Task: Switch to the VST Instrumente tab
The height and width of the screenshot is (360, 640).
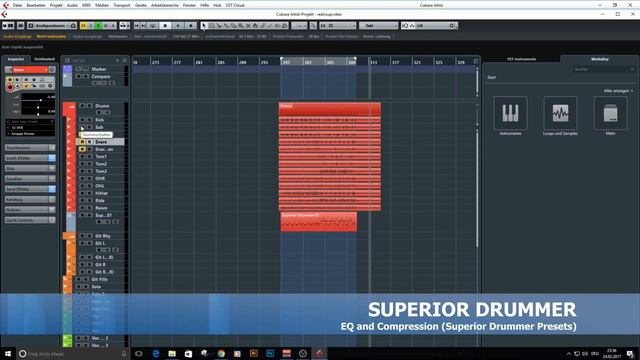Action: click(x=521, y=59)
